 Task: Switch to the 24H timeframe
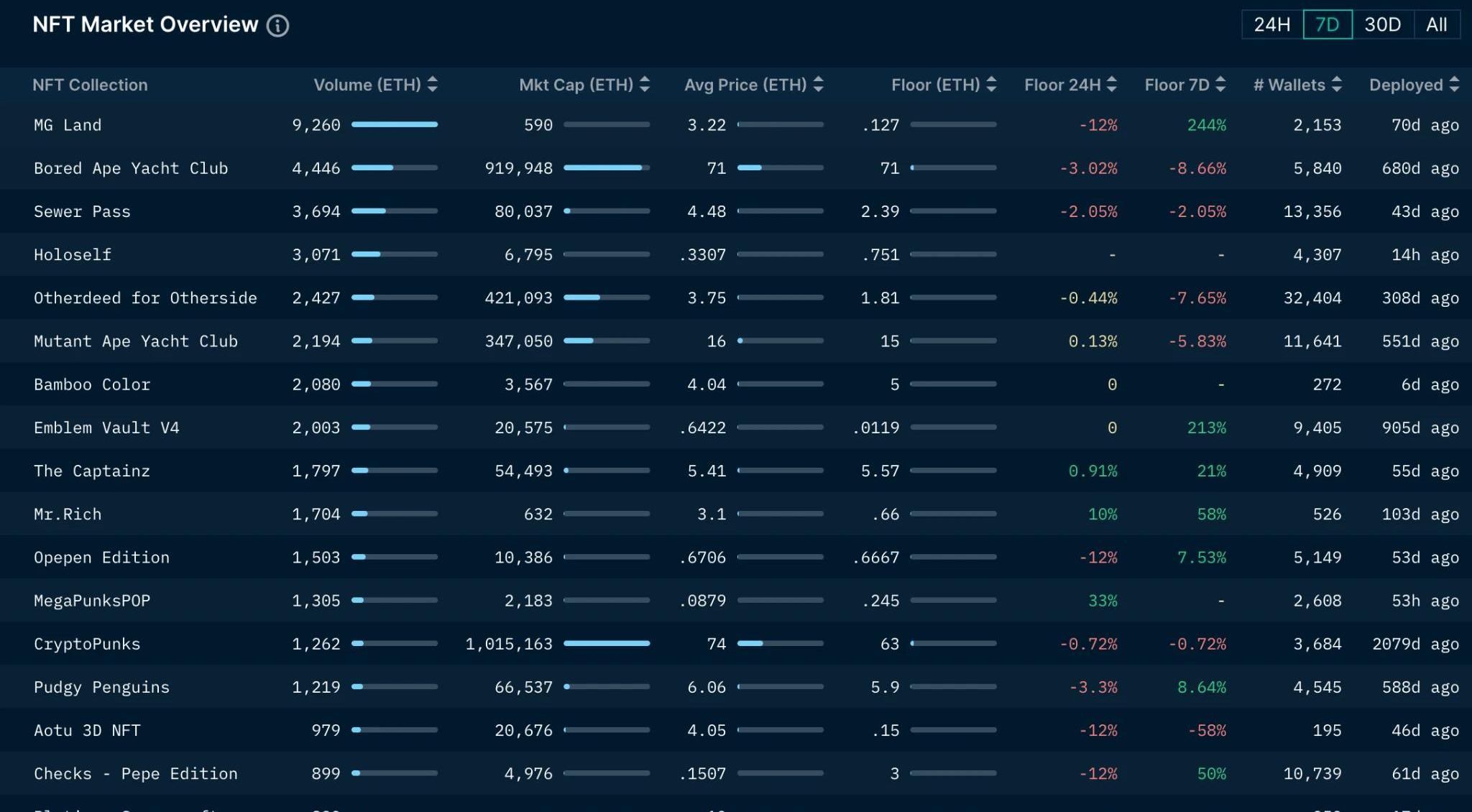point(1271,25)
